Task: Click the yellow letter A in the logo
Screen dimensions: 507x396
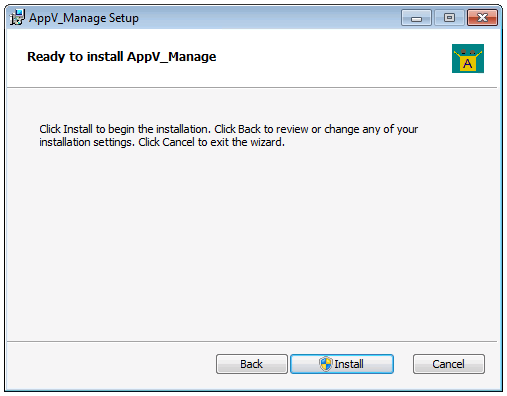Action: [x=468, y=63]
